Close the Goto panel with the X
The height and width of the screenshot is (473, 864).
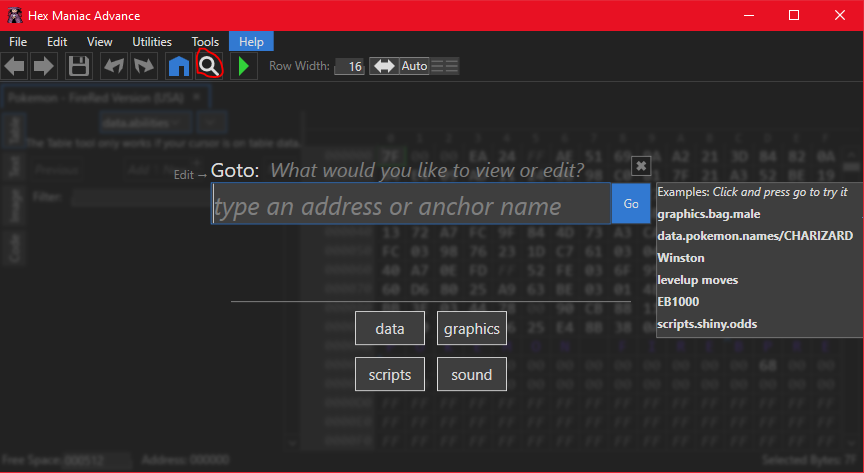point(641,166)
